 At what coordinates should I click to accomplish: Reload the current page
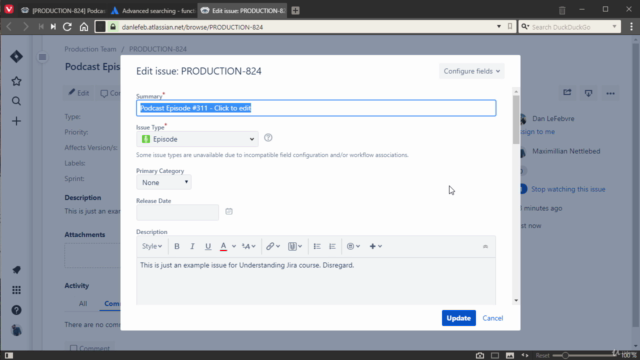coord(67,27)
